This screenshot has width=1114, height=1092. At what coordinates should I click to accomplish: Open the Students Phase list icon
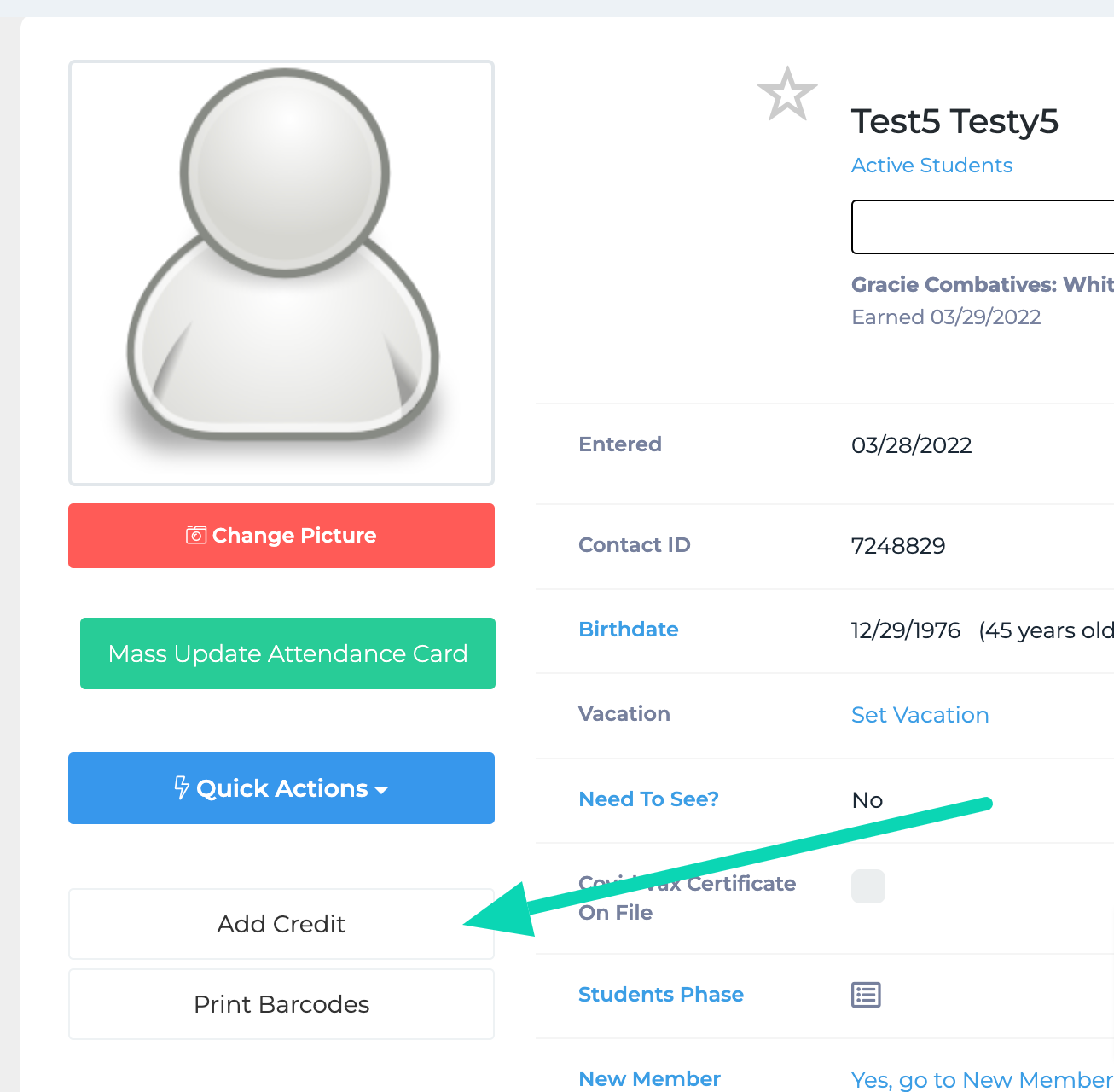pos(865,995)
